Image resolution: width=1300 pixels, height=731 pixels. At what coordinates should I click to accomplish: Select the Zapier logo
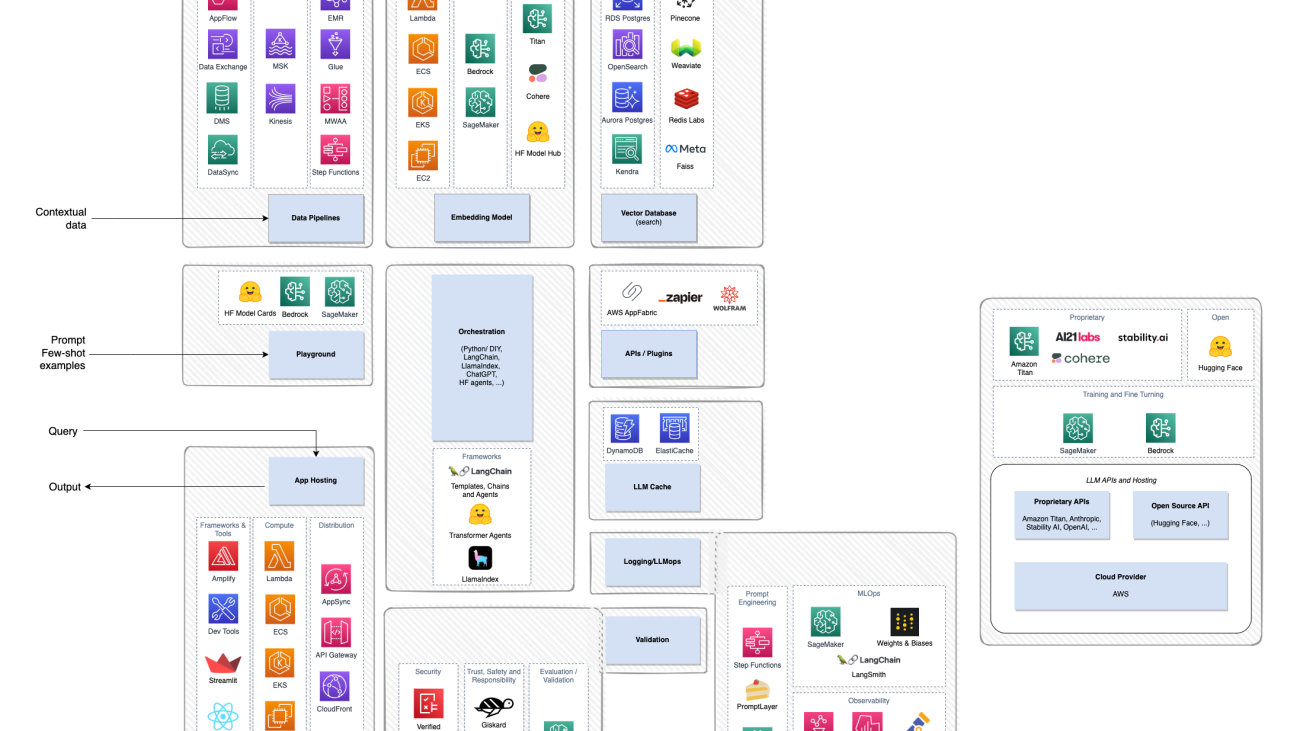(680, 298)
